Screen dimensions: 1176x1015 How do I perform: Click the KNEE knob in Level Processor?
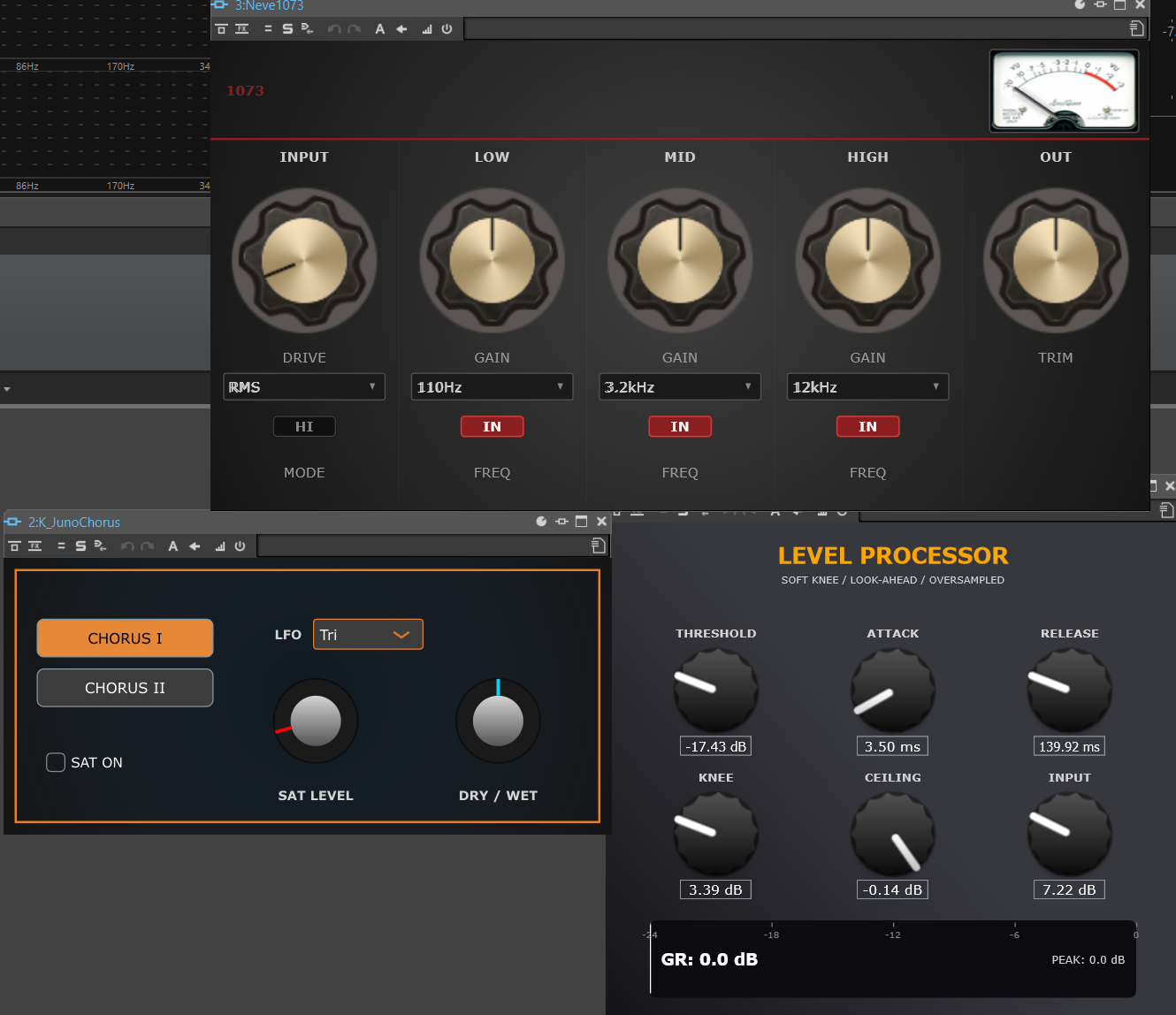click(716, 834)
